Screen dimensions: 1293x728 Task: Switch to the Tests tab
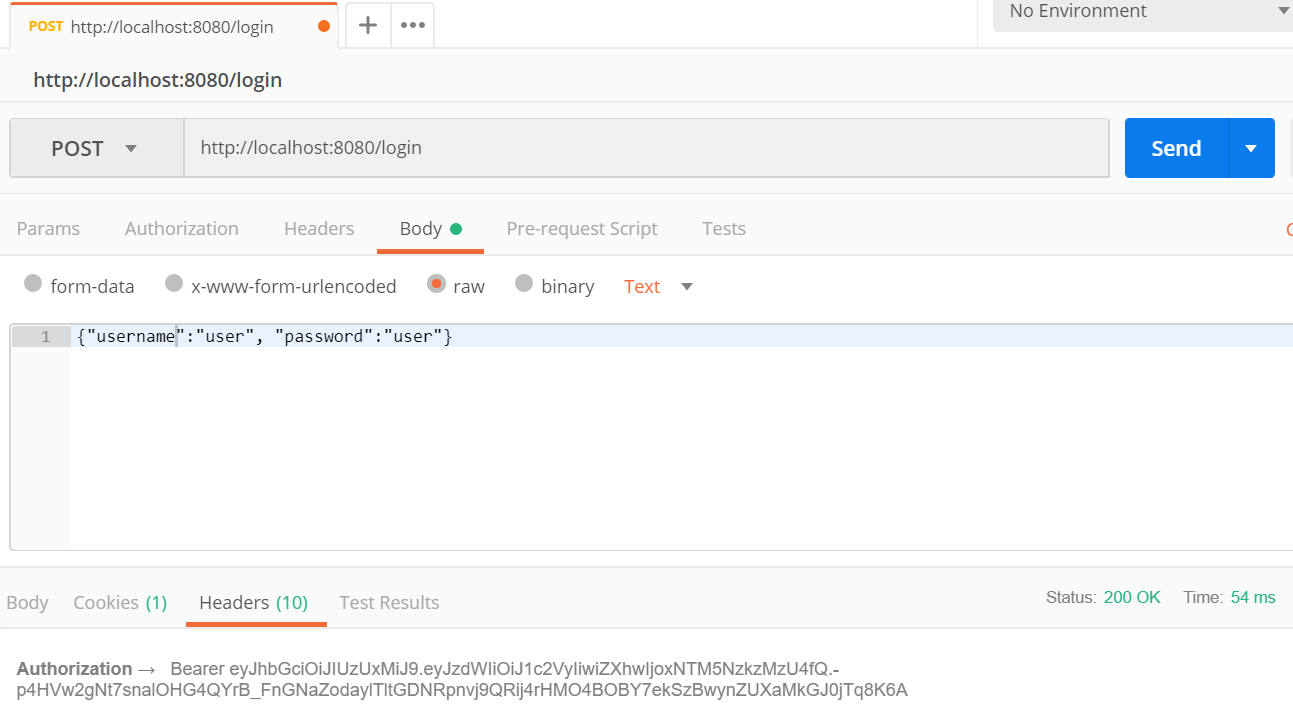click(x=723, y=228)
